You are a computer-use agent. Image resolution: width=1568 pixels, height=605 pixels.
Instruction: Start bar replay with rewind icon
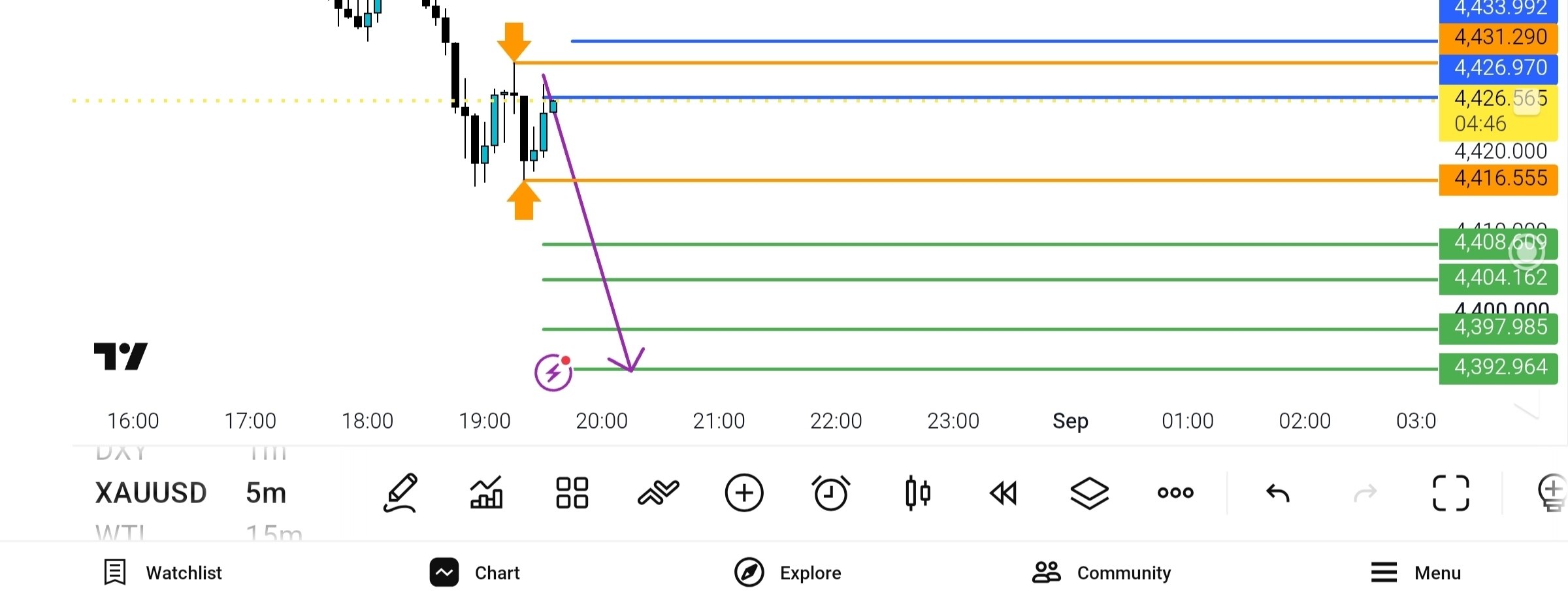(1004, 493)
